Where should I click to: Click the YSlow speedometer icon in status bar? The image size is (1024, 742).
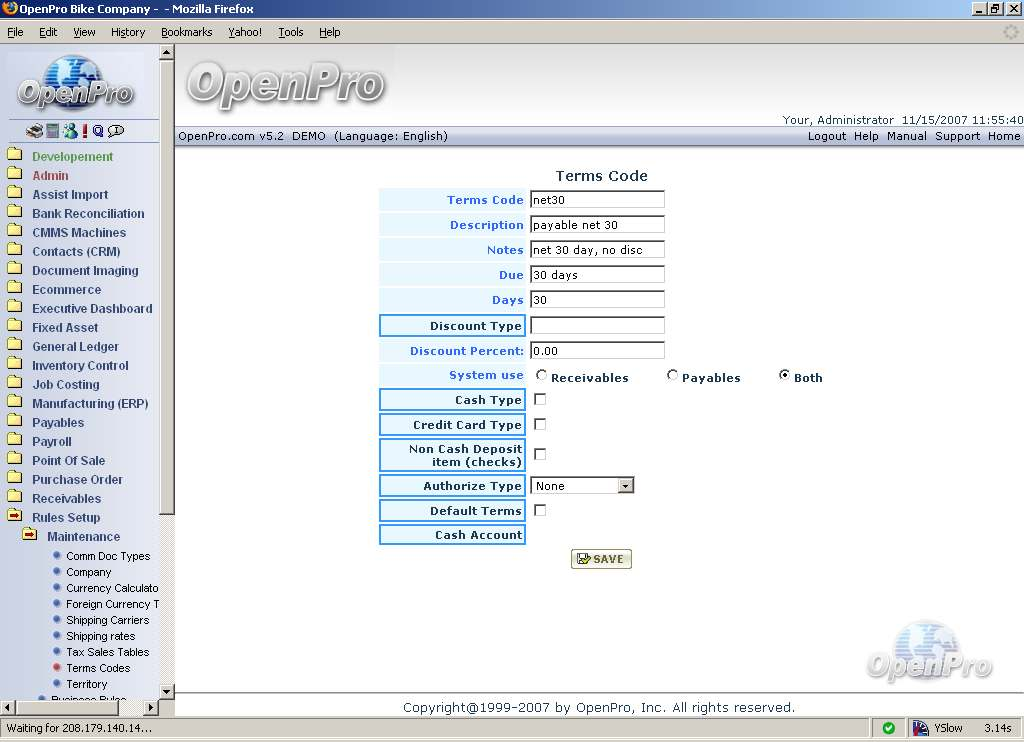921,728
